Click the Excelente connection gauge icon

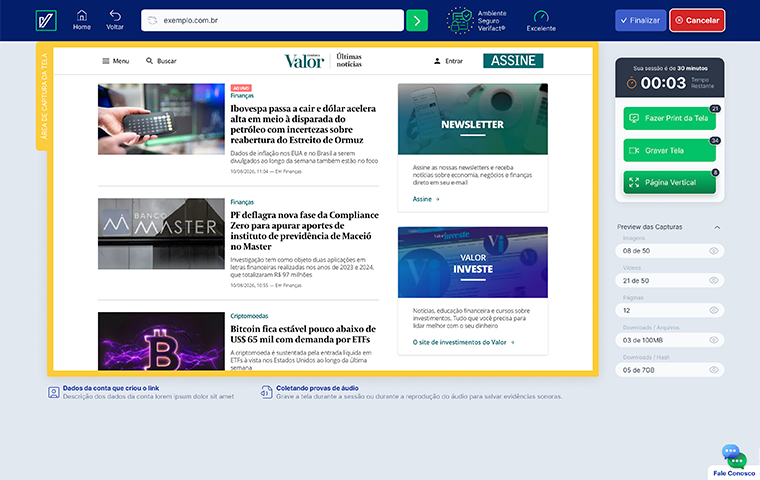pos(541,16)
